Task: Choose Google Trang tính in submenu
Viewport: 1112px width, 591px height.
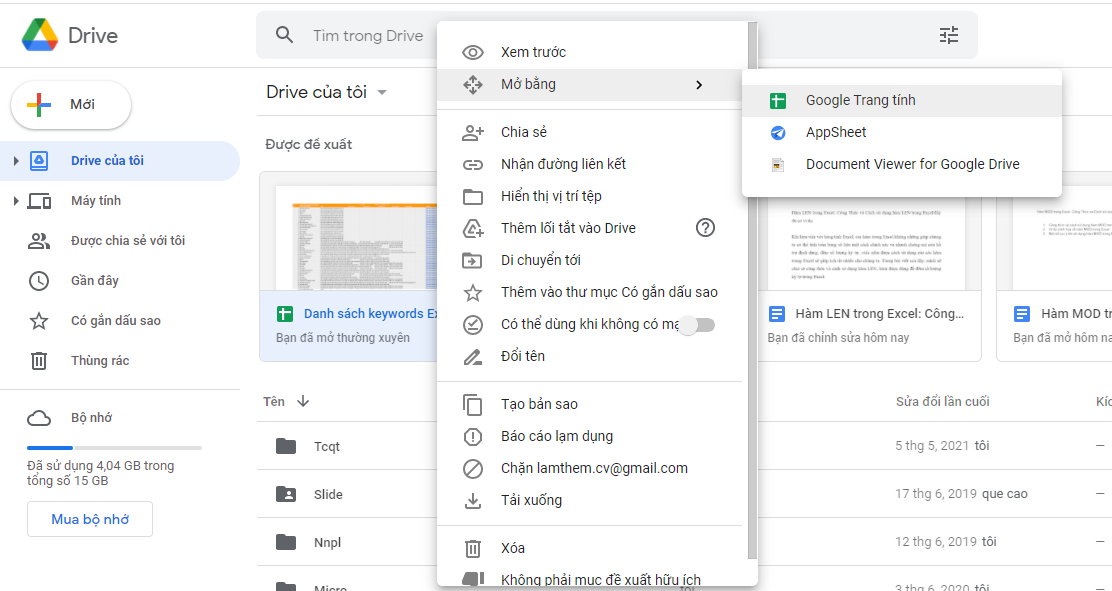Action: click(901, 101)
